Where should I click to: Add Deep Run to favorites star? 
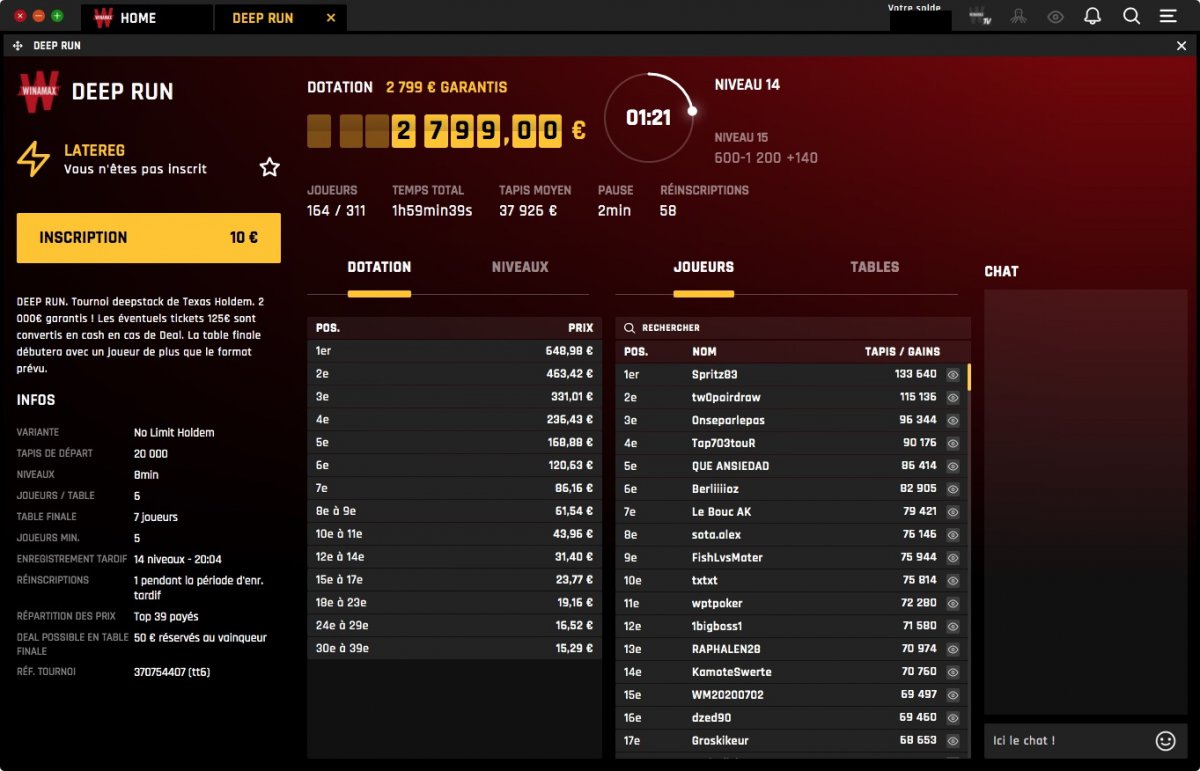[x=270, y=167]
